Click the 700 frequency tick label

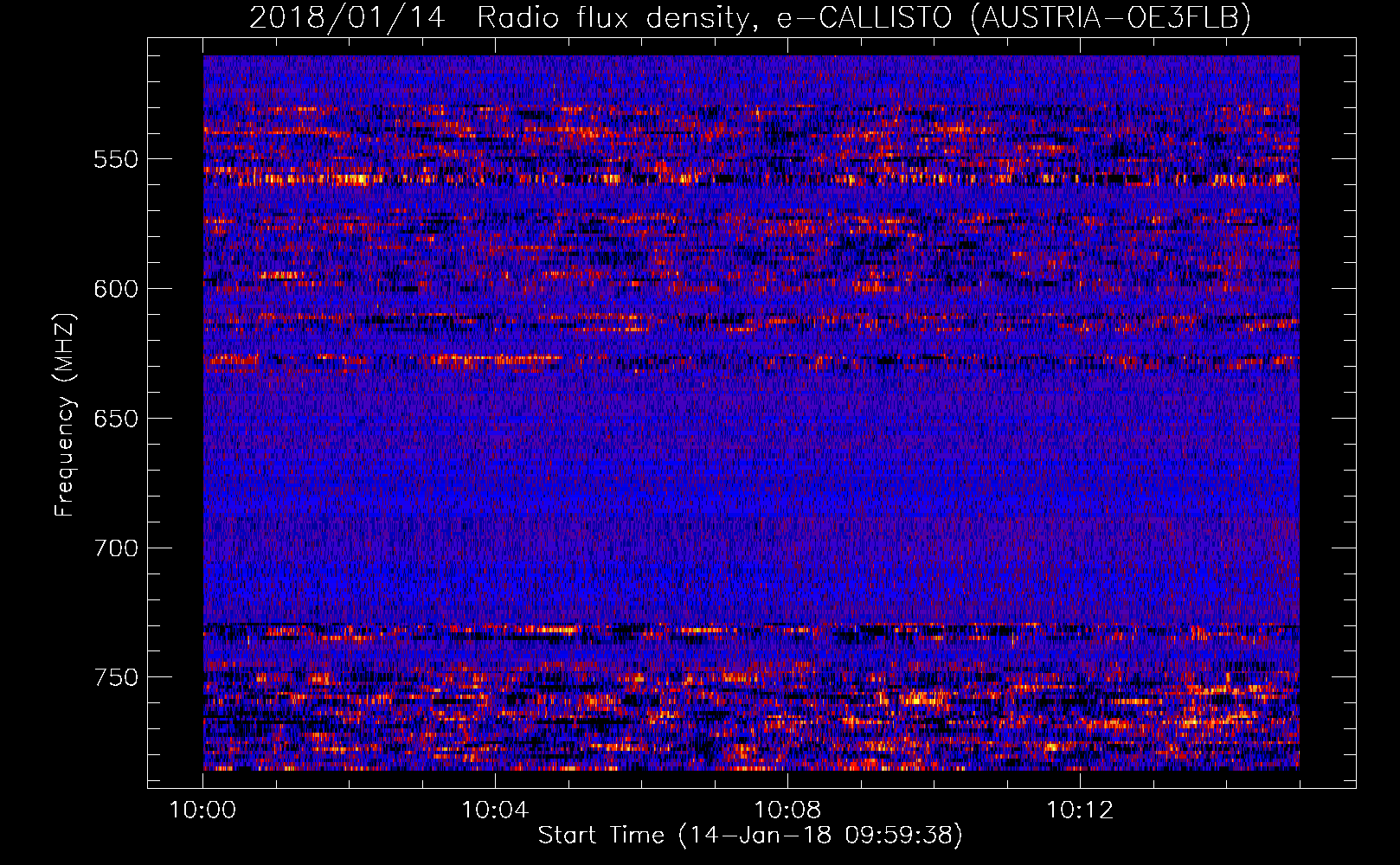click(x=116, y=548)
